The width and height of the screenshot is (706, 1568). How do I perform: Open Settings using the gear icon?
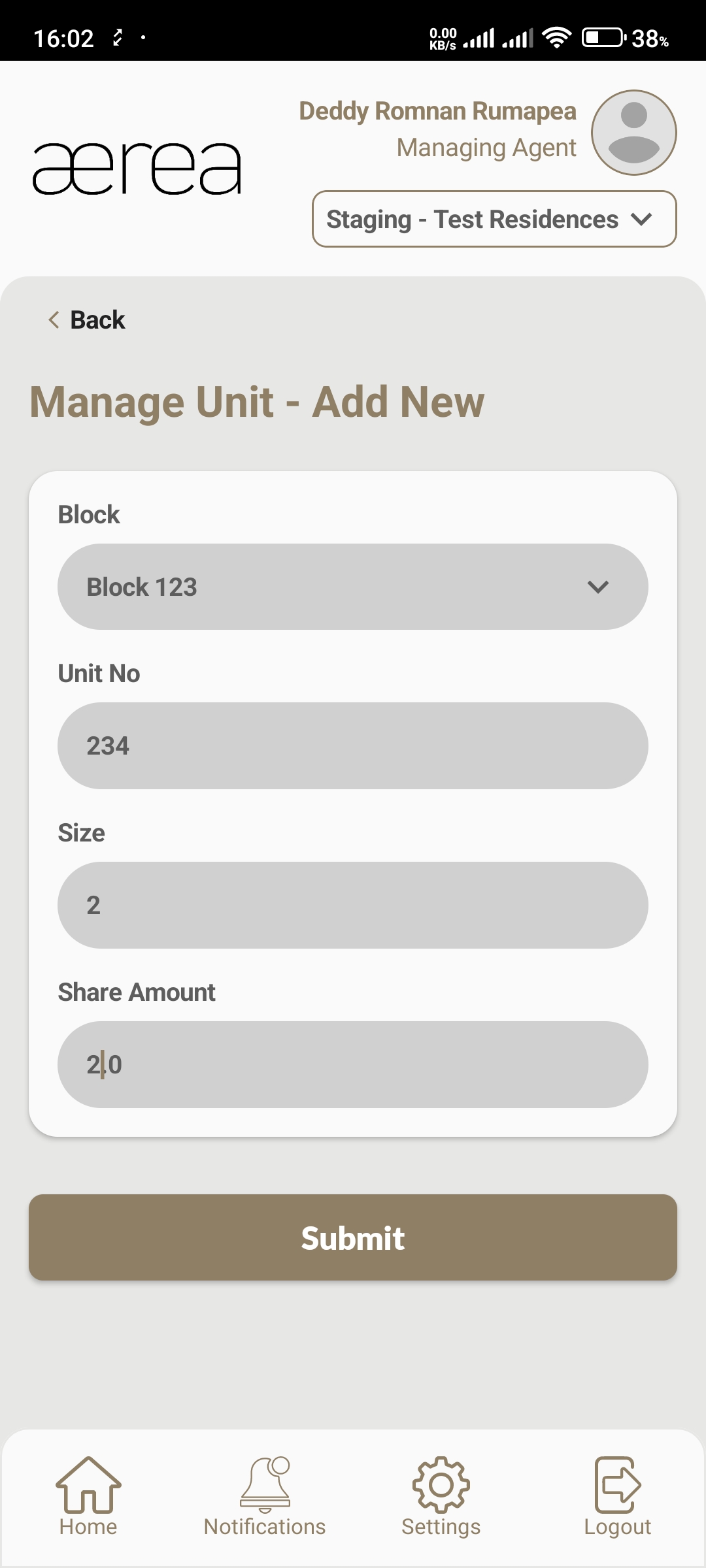click(441, 1484)
